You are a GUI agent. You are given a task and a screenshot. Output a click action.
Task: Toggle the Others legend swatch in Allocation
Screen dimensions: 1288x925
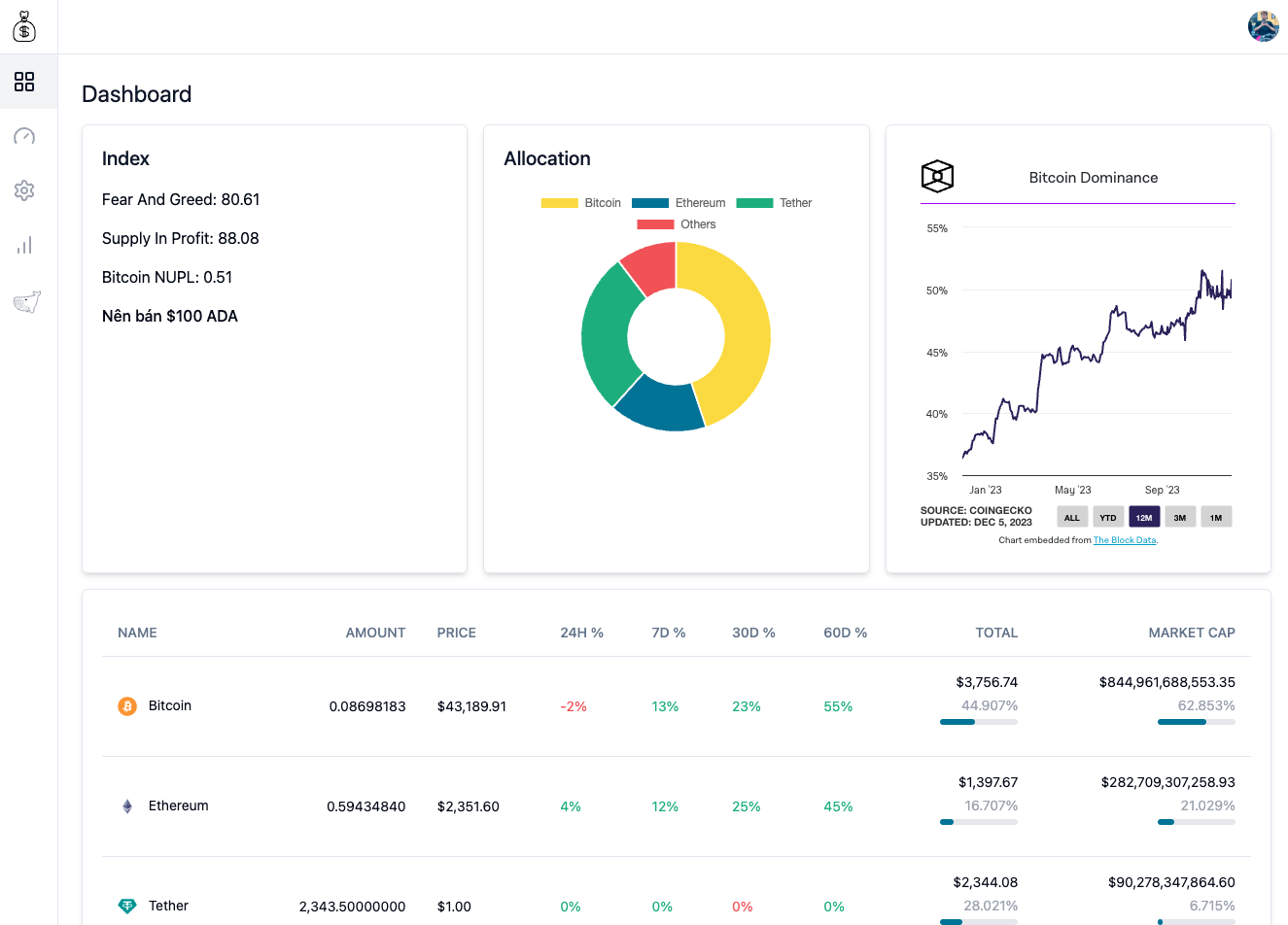pyautogui.click(x=655, y=224)
